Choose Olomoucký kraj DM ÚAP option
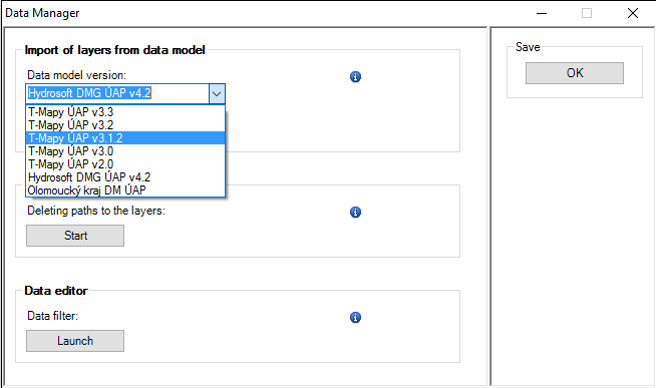Screen dimensions: 656x388 (x=126, y=190)
